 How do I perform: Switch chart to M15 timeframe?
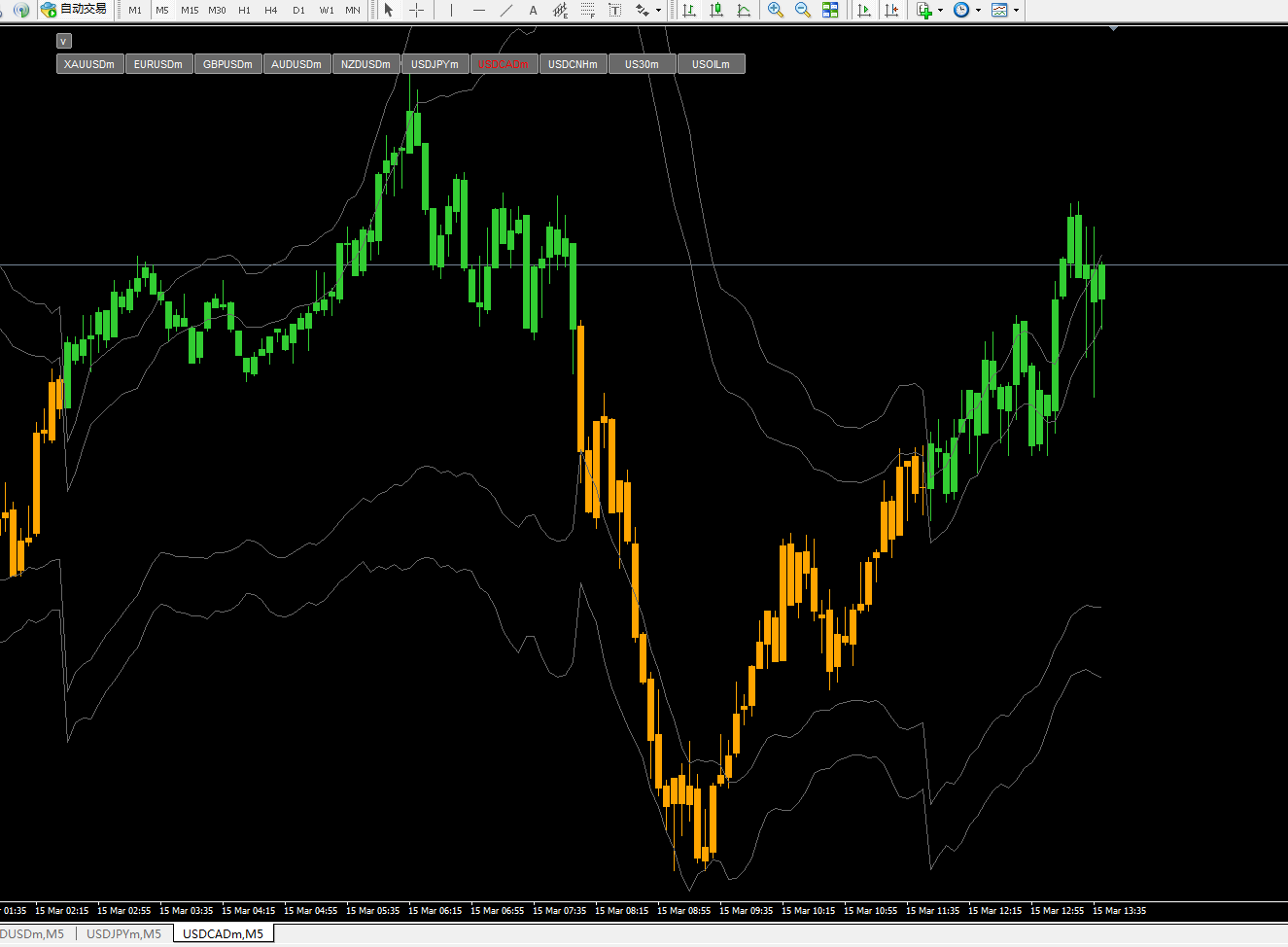click(x=190, y=10)
